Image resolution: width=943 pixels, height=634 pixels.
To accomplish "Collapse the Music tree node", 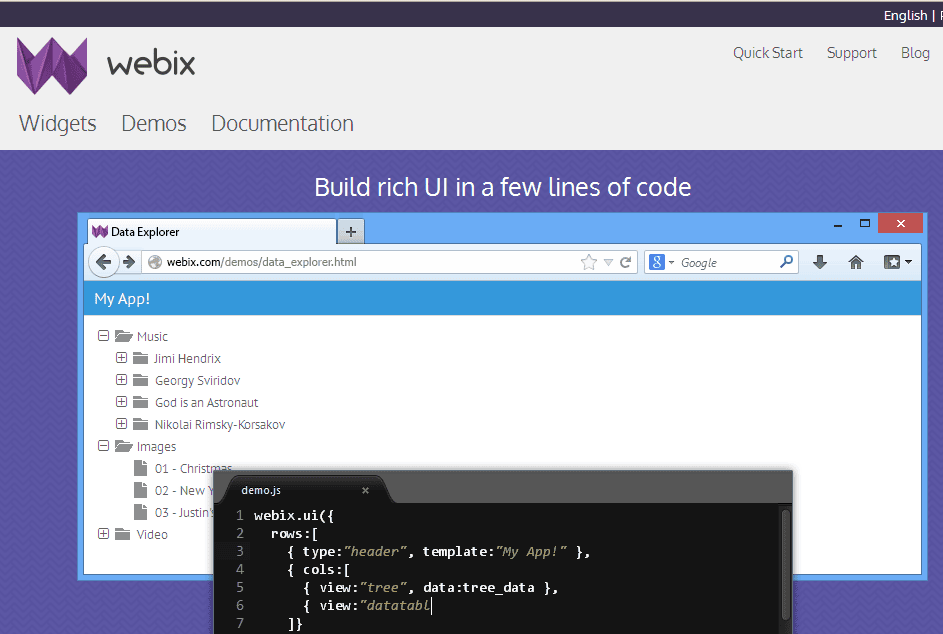I will (103, 336).
